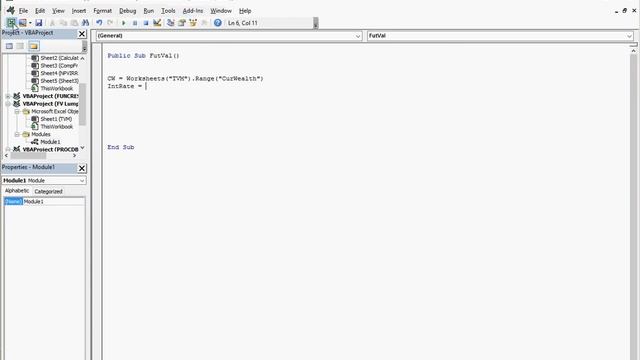This screenshot has height=360, width=640.
Task: Expand the VBAProject (FUNCRES) node
Action: point(8,96)
